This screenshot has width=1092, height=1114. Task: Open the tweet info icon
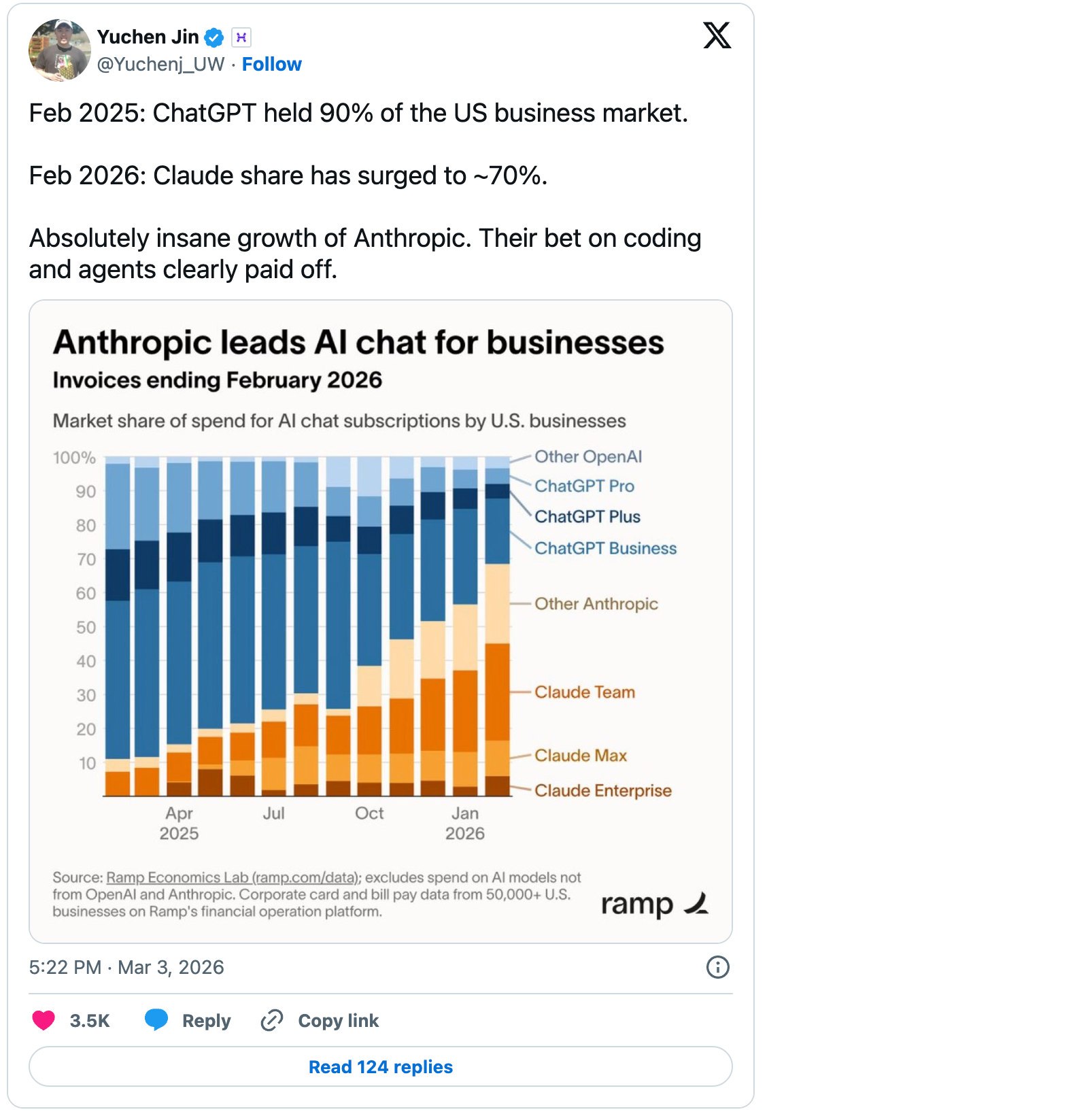pos(717,967)
